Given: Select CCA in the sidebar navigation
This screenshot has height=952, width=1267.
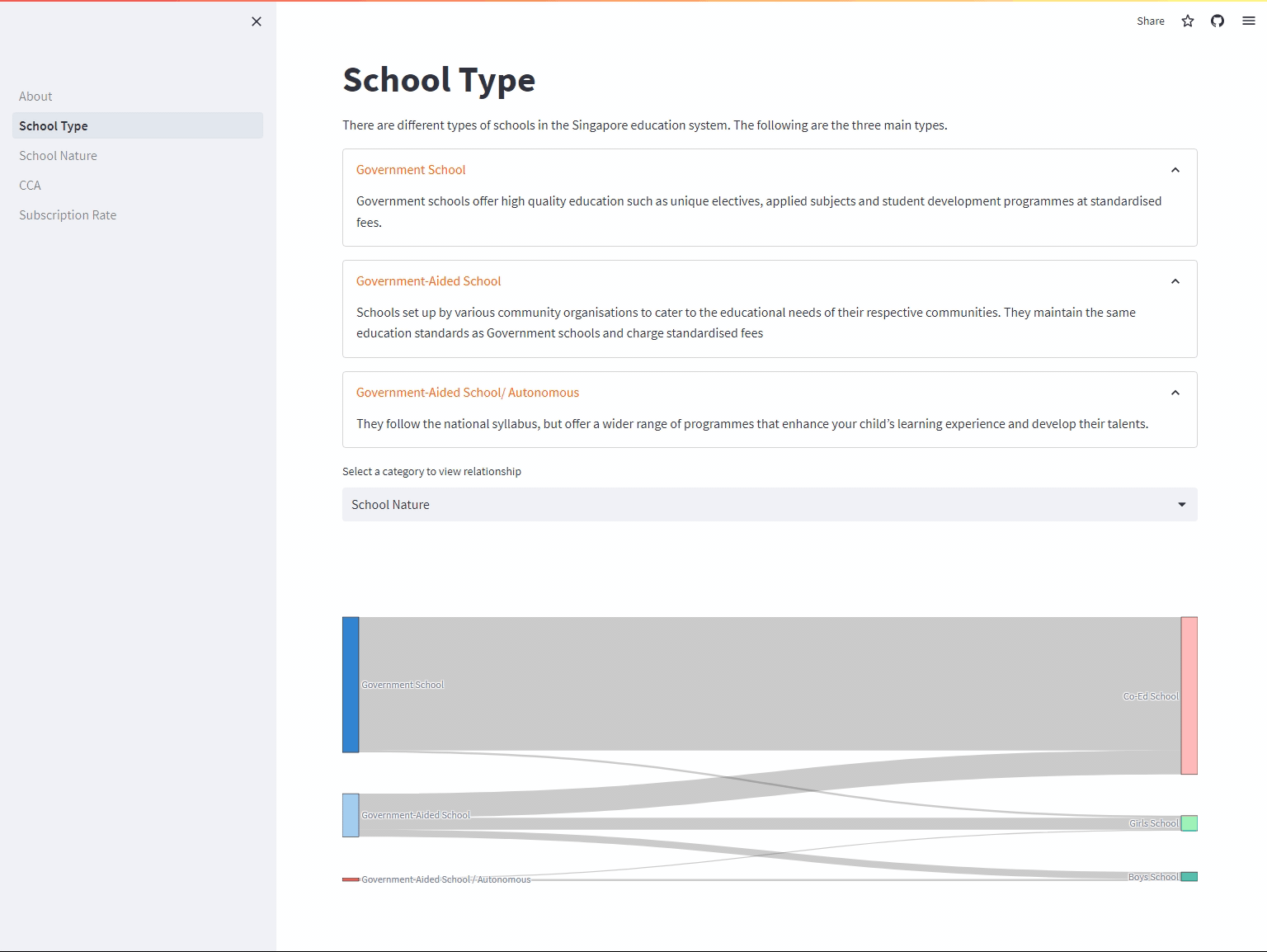Looking at the screenshot, I should pyautogui.click(x=30, y=185).
